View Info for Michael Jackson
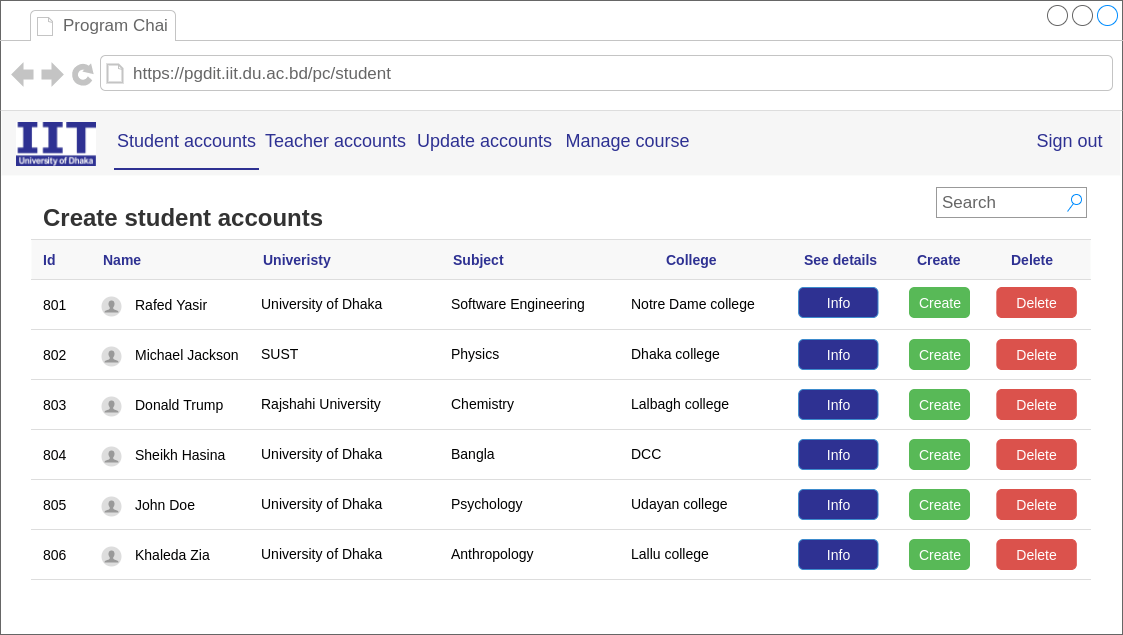Screen dimensions: 1123x635 click(x=838, y=355)
